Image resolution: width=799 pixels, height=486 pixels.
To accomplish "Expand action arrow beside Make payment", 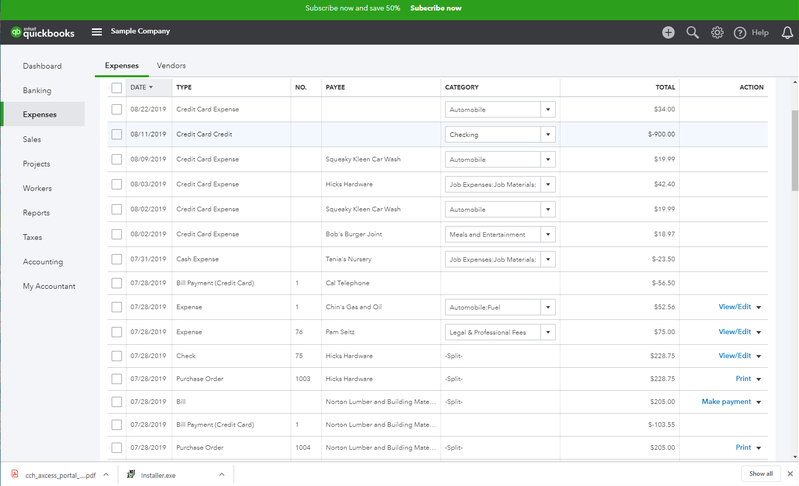I will (x=759, y=402).
